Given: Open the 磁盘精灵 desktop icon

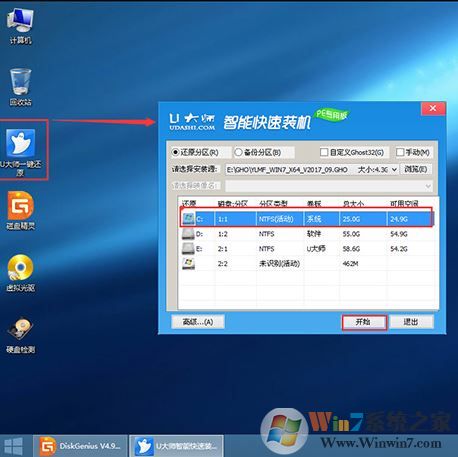Looking at the screenshot, I should coord(20,211).
